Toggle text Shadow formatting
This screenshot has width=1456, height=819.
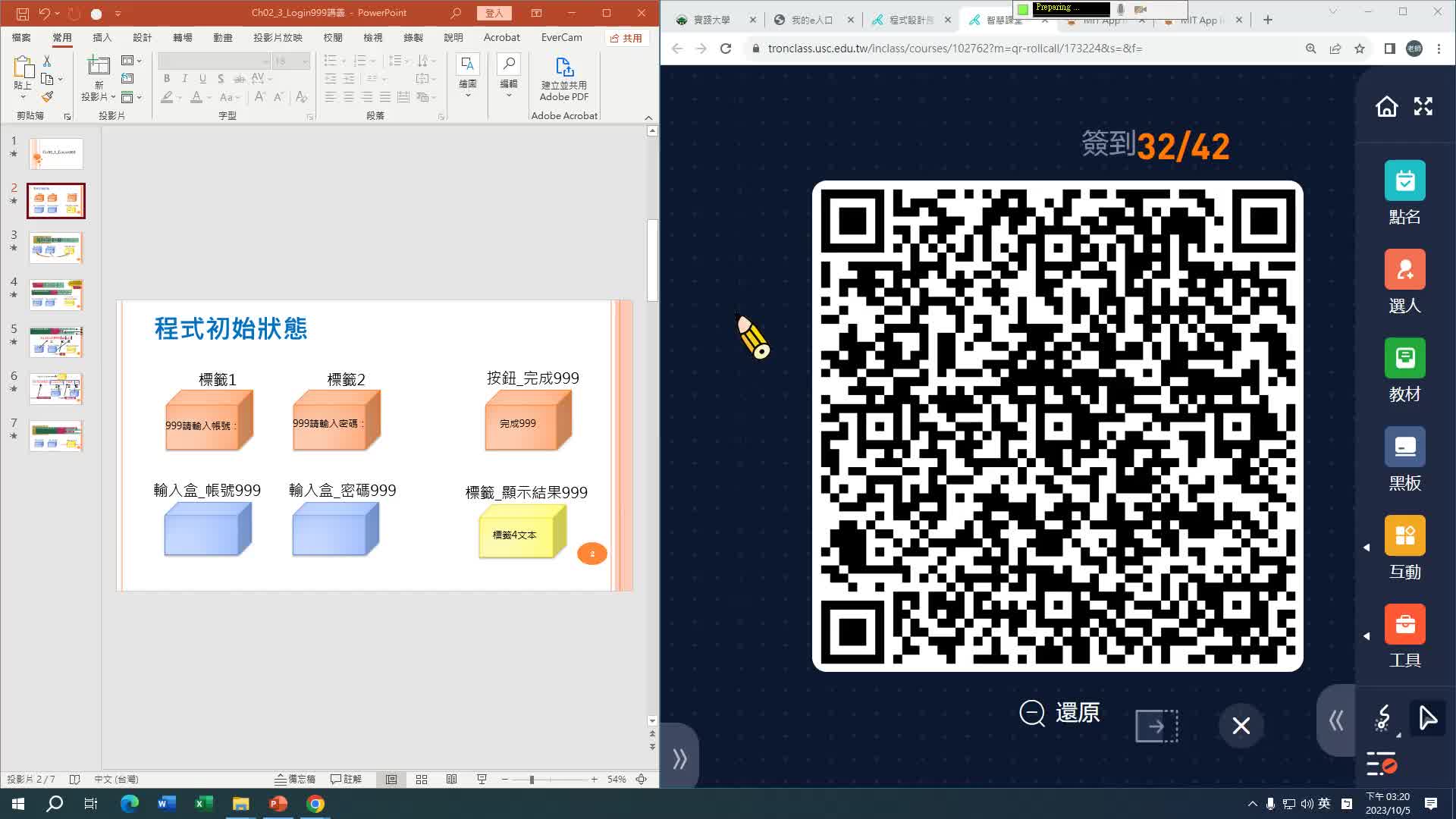pyautogui.click(x=221, y=78)
